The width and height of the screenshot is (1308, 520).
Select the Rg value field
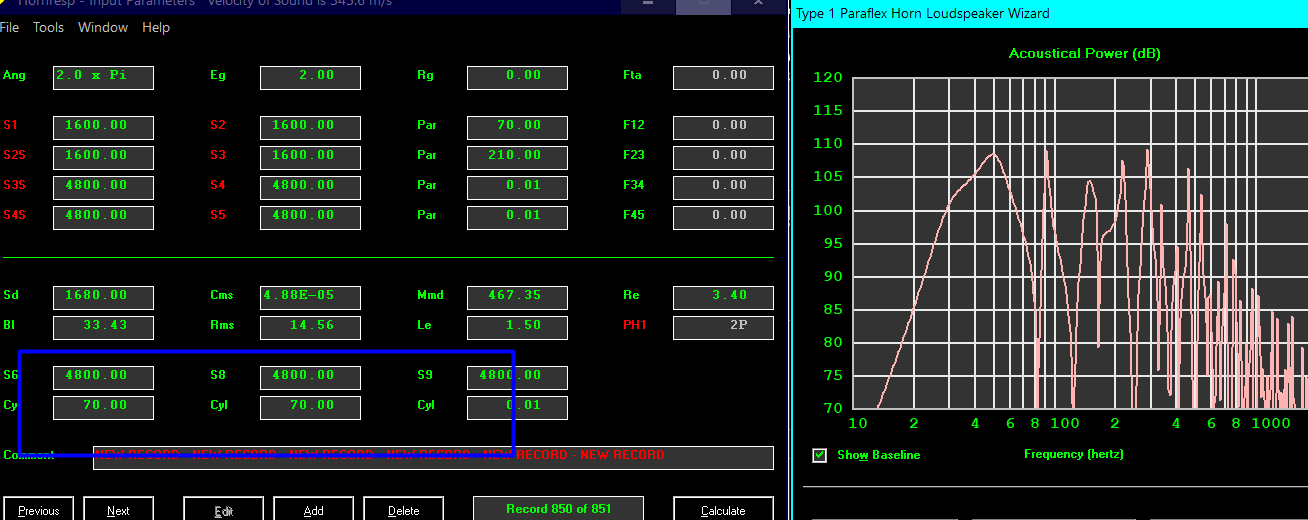[x=517, y=77]
